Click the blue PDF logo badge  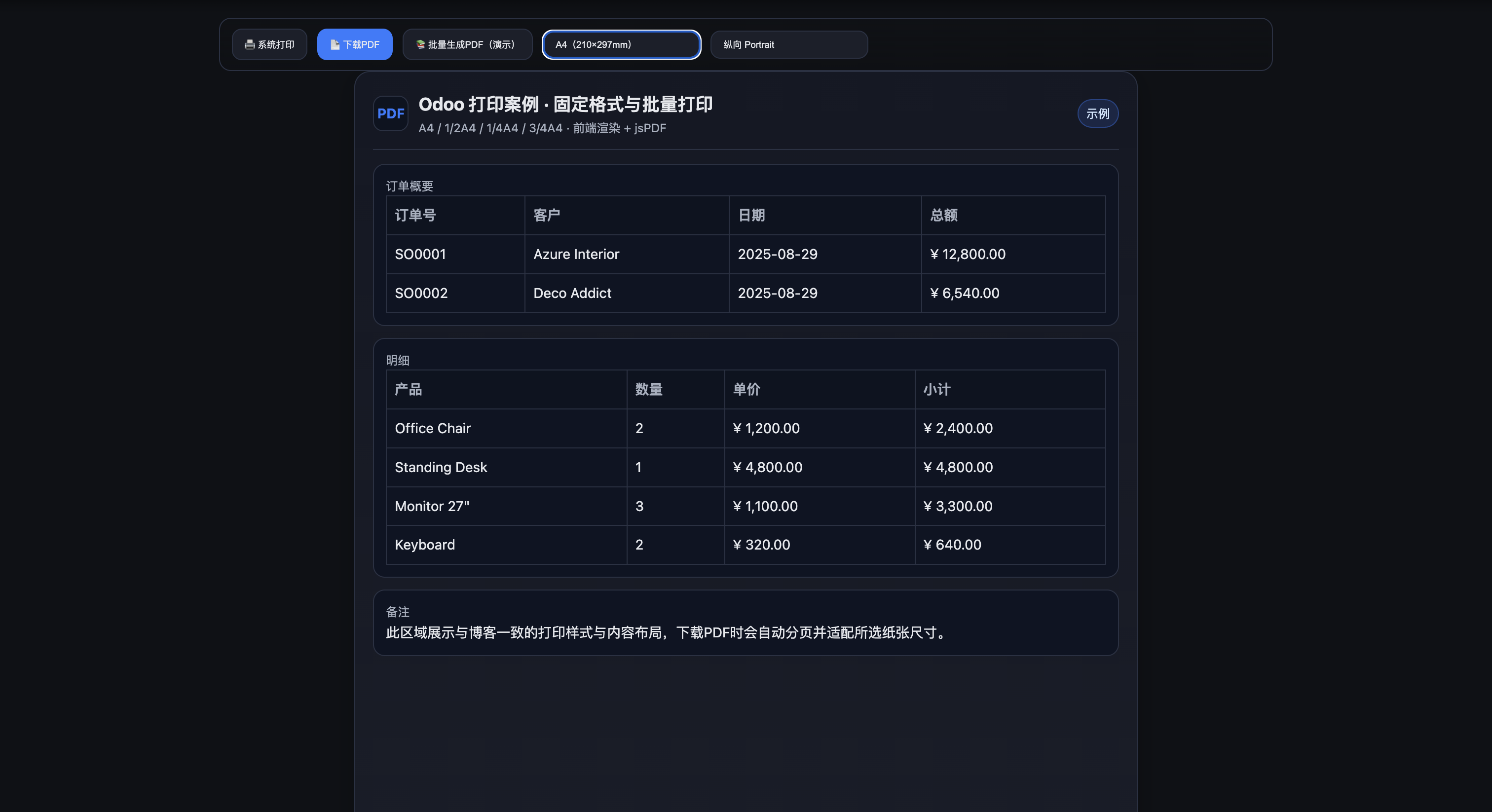point(390,113)
